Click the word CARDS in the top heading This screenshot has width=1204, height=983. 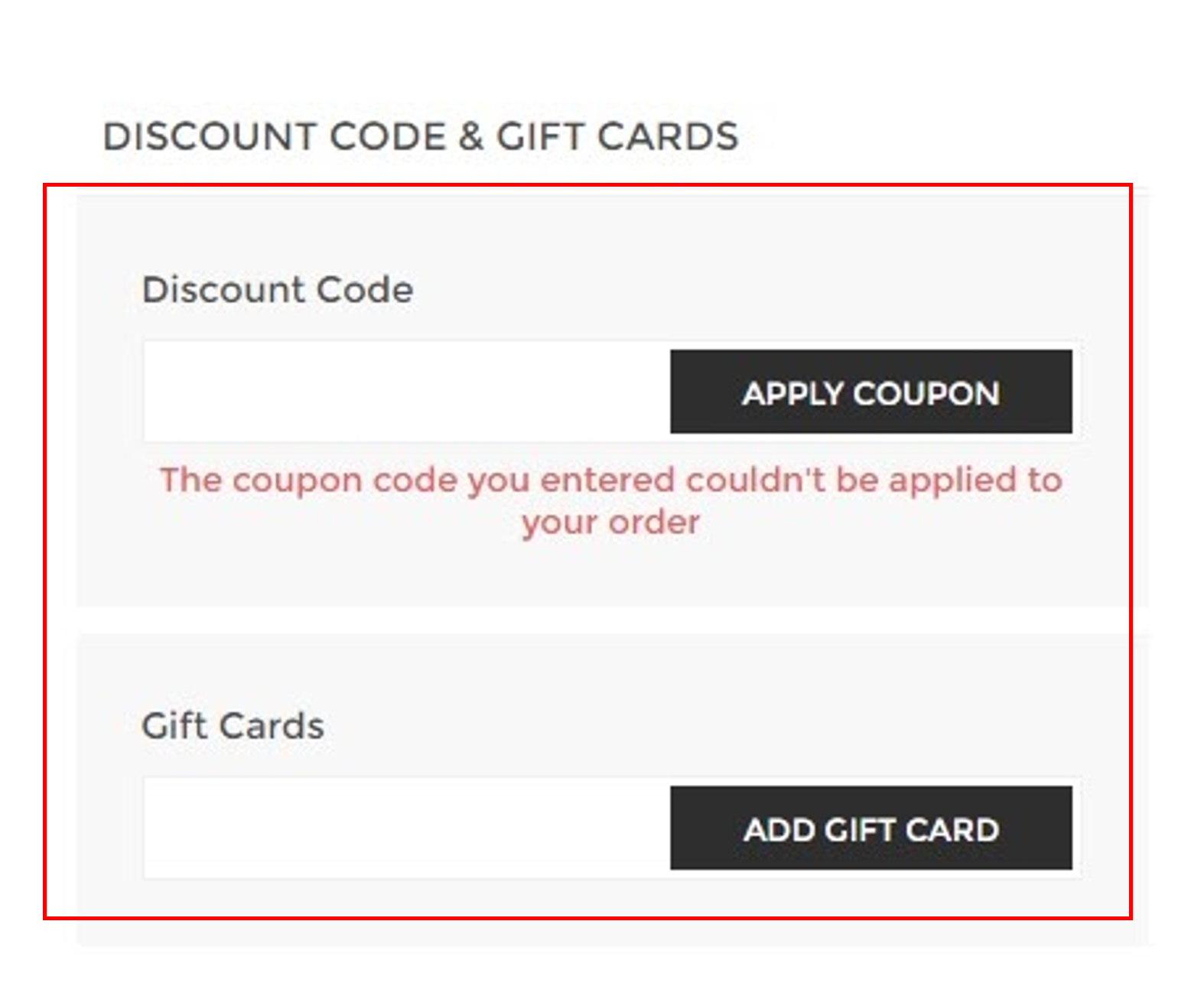pos(668,137)
